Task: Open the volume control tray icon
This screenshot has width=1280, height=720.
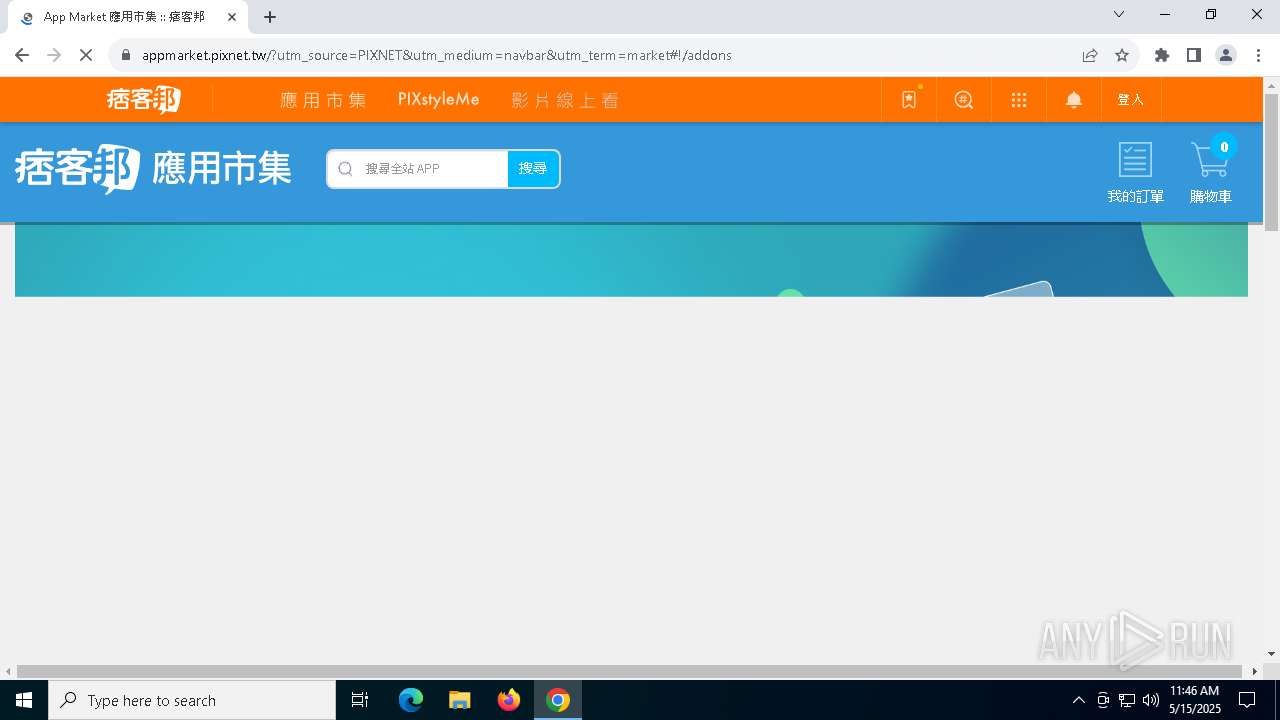Action: pos(1151,700)
